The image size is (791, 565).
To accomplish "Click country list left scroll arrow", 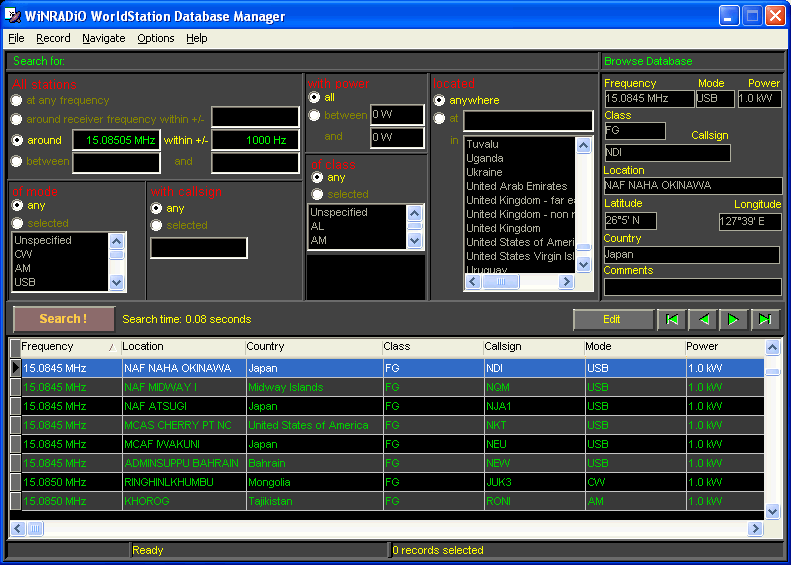I will tap(473, 281).
